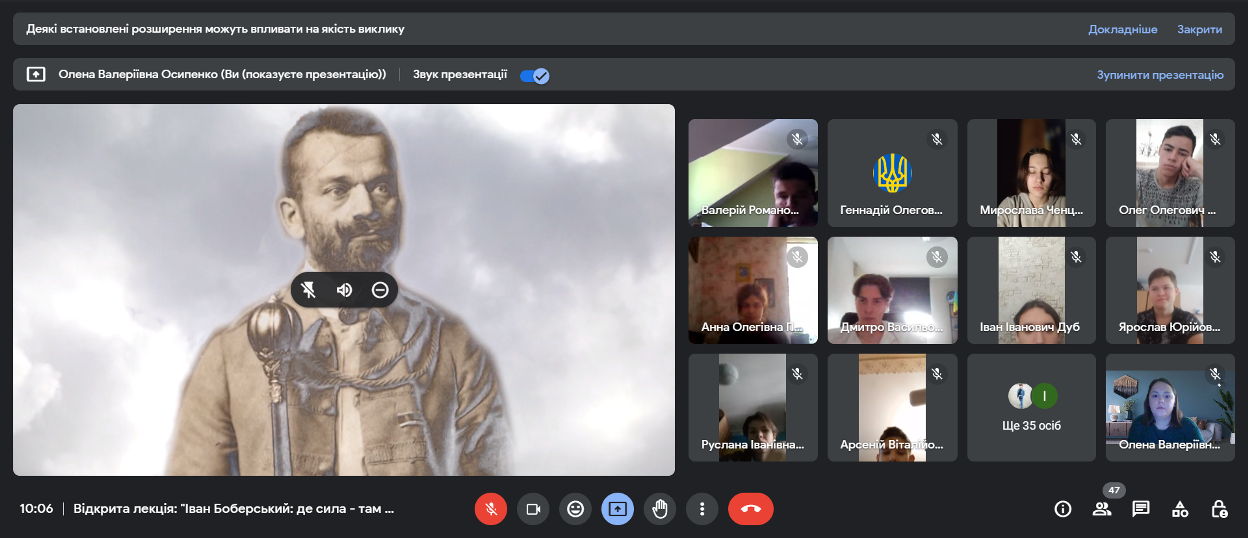The image size is (1248, 538).
Task: Toggle the camera button in bottom bar
Action: click(x=533, y=509)
